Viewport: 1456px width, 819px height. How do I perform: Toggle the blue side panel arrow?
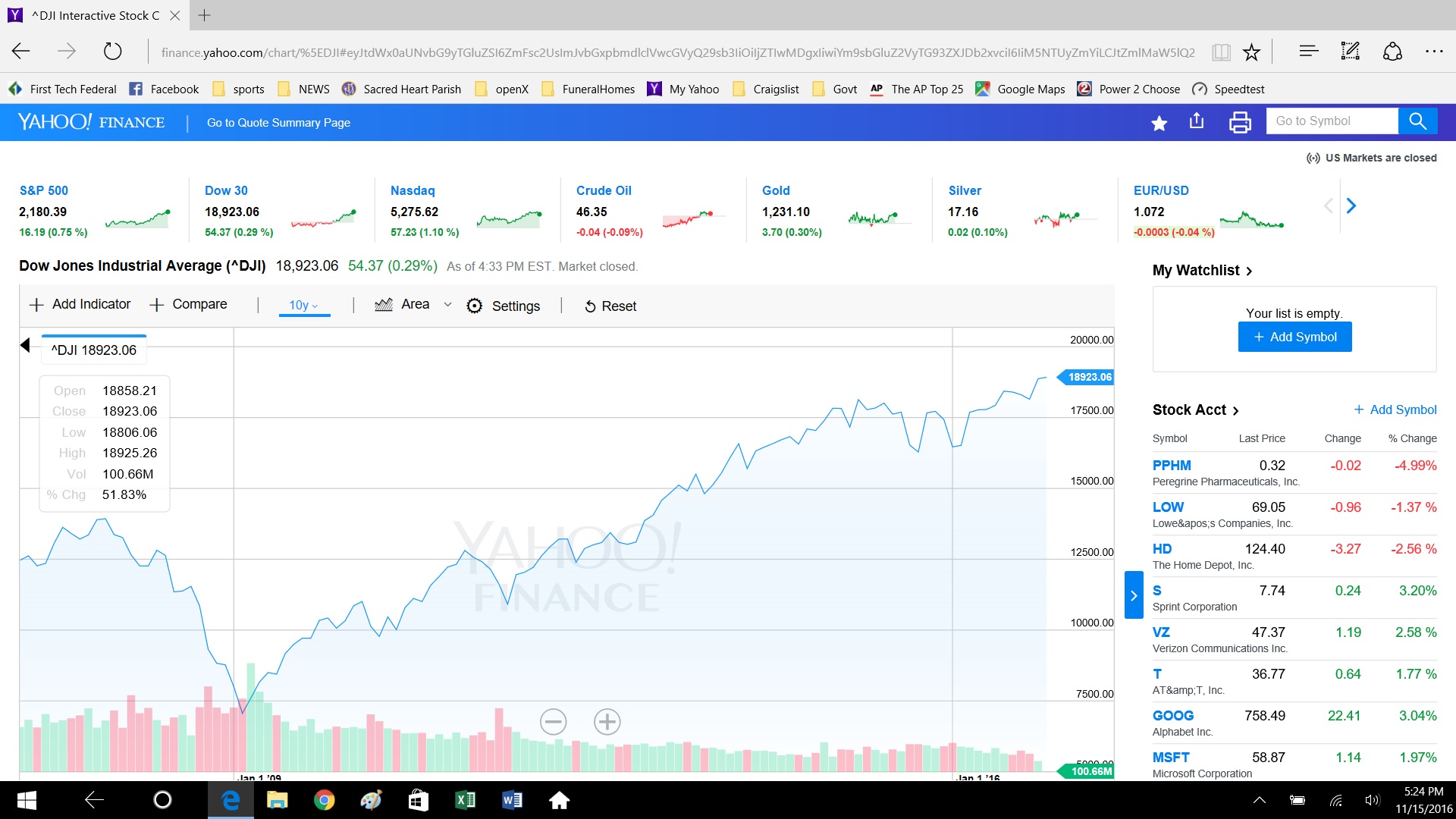click(x=1133, y=595)
